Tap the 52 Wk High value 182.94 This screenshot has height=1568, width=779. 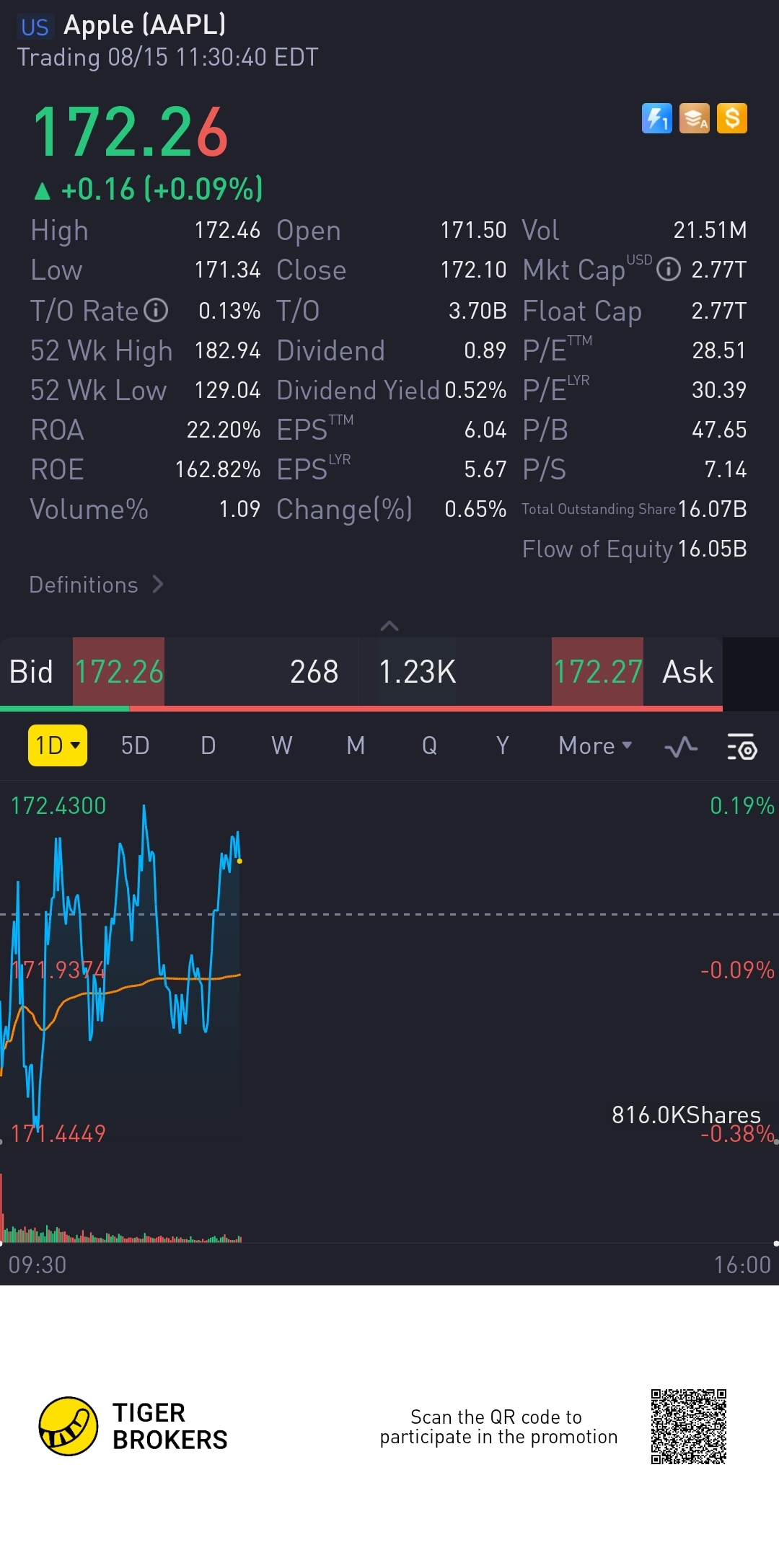[227, 350]
